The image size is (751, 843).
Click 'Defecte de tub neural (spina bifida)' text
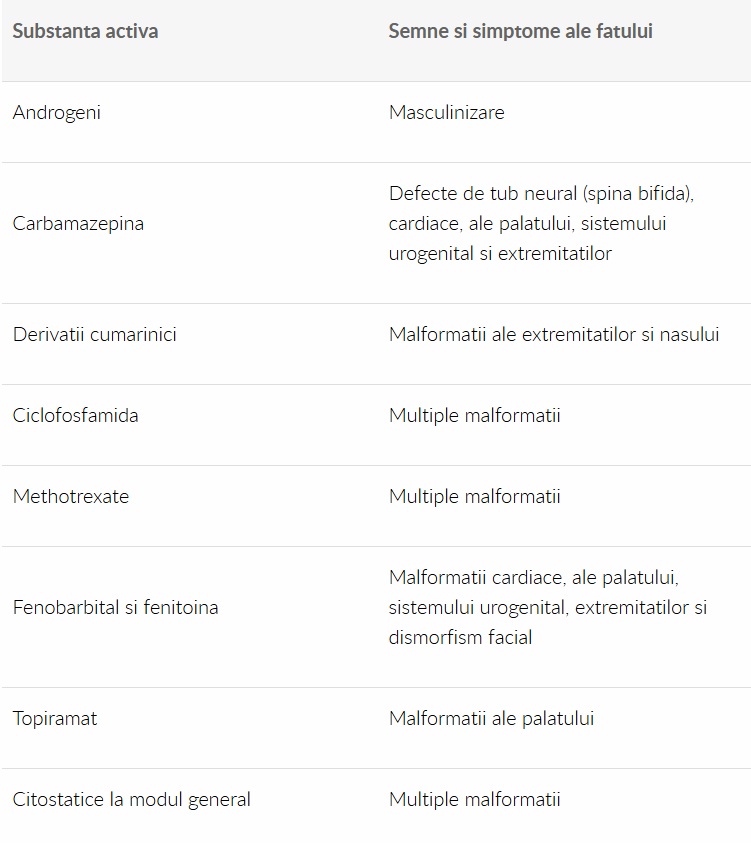click(x=541, y=193)
